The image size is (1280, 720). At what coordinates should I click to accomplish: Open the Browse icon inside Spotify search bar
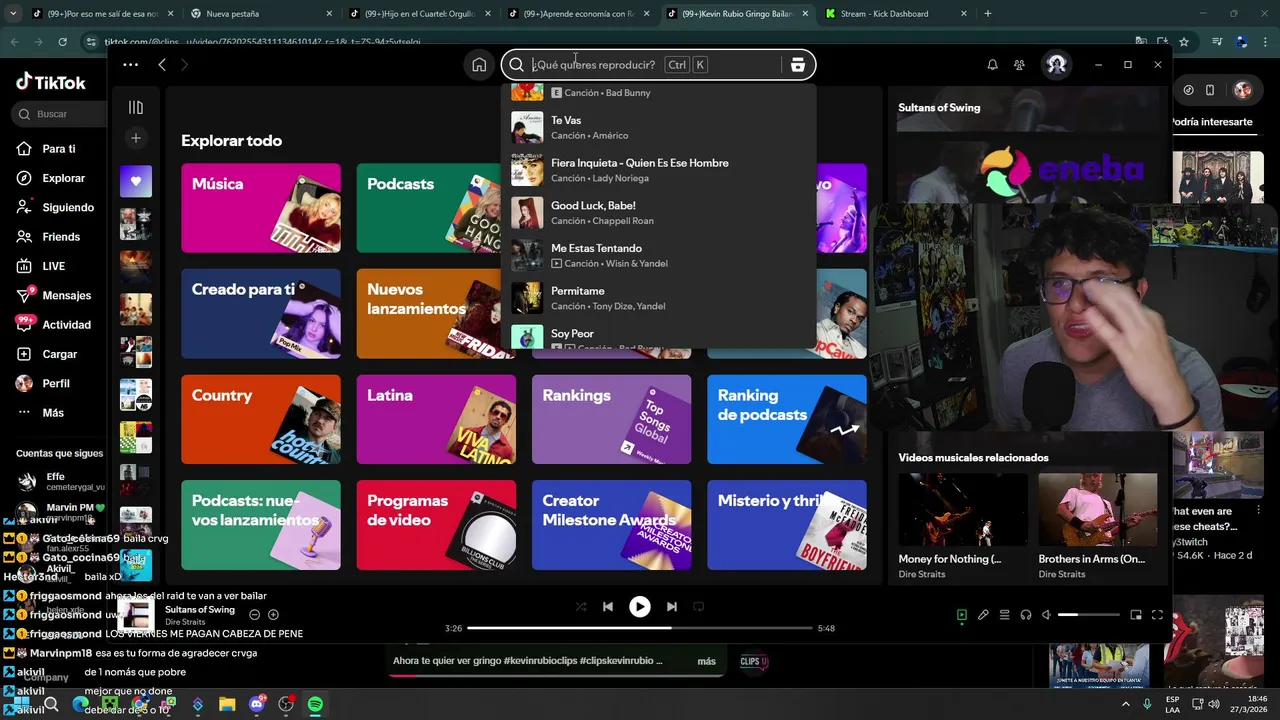(797, 65)
